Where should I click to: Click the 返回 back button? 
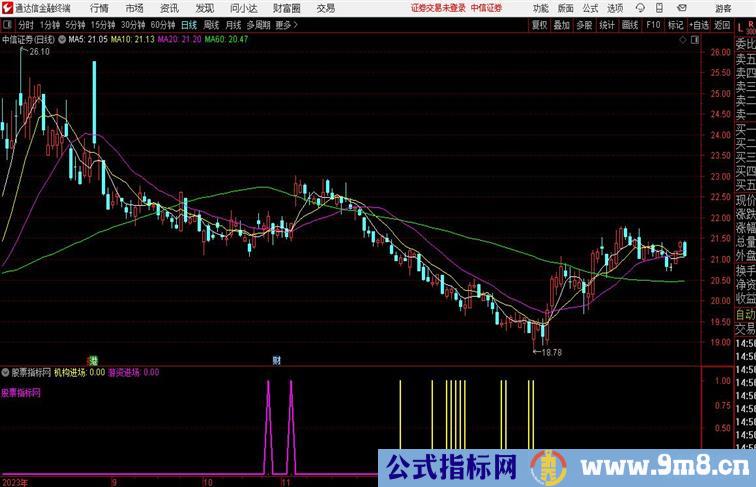tap(722, 25)
